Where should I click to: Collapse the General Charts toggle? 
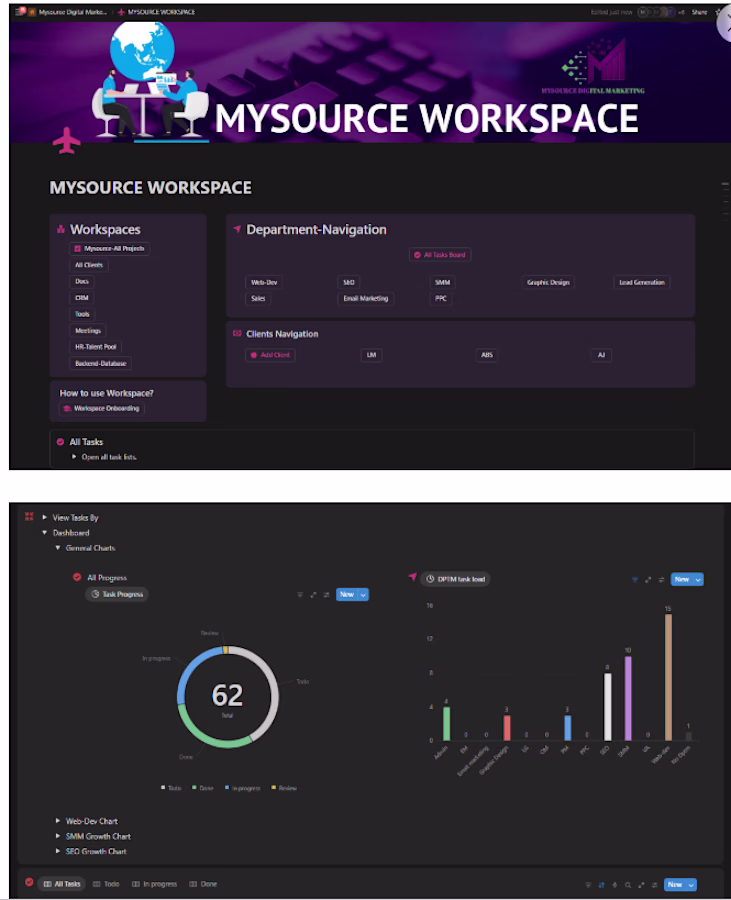(x=57, y=548)
